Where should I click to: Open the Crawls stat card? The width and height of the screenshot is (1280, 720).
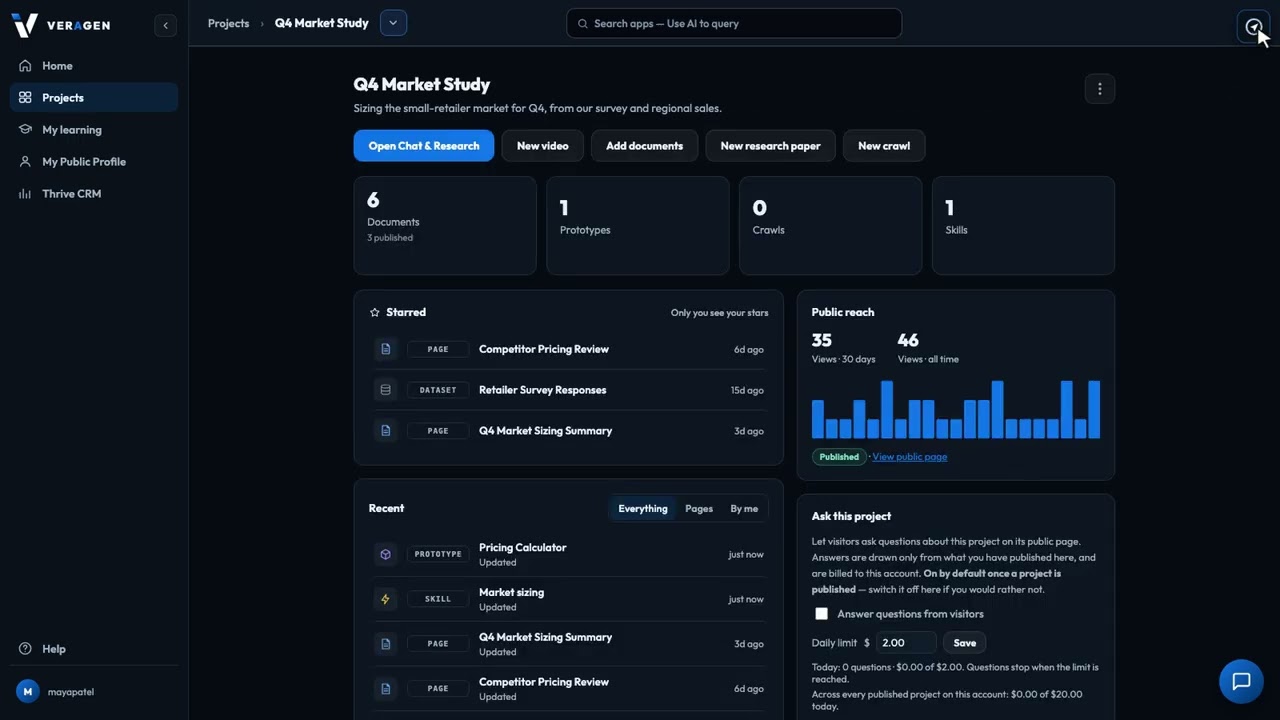tap(831, 226)
